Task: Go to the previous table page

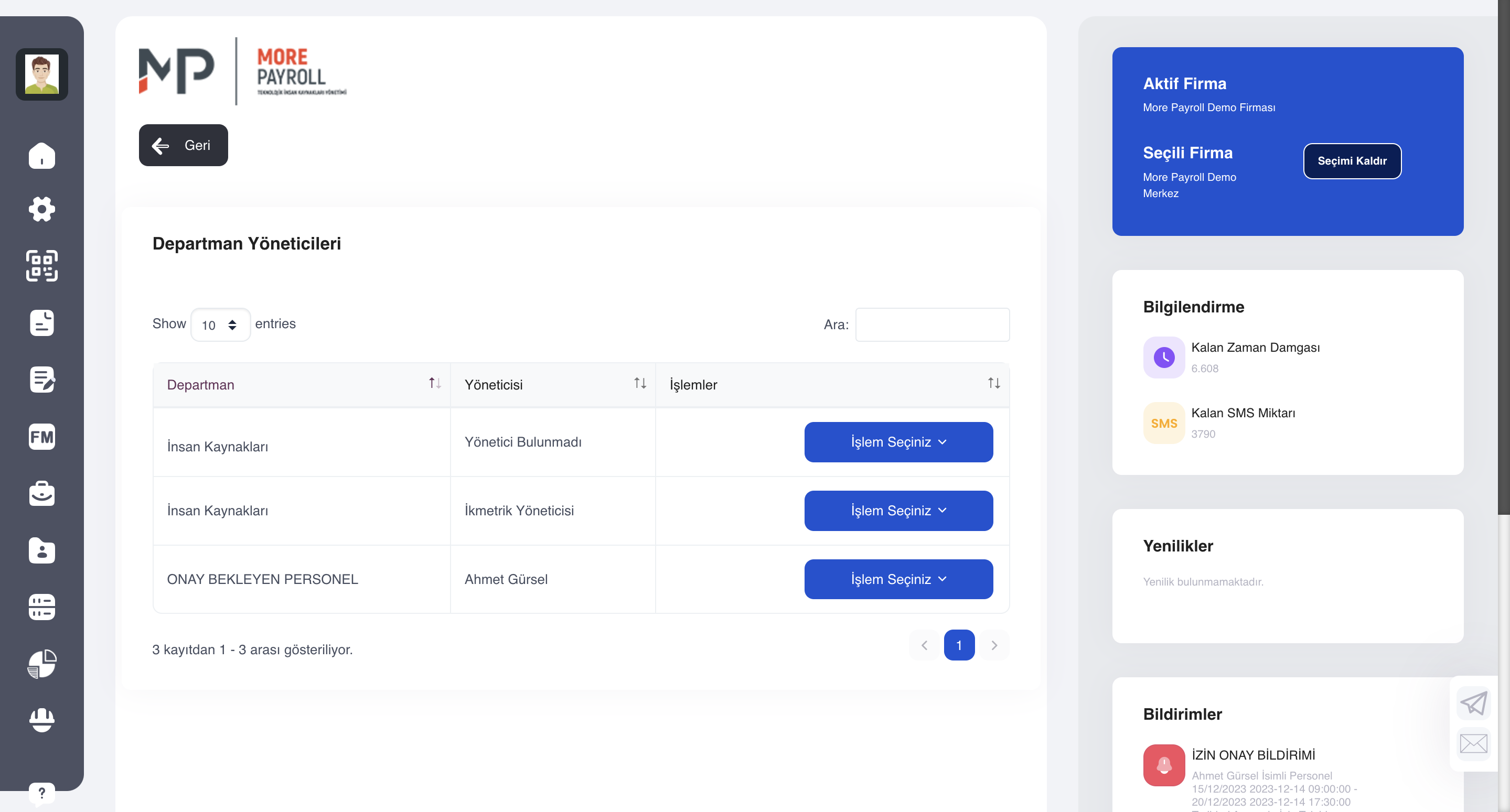Action: pos(924,645)
